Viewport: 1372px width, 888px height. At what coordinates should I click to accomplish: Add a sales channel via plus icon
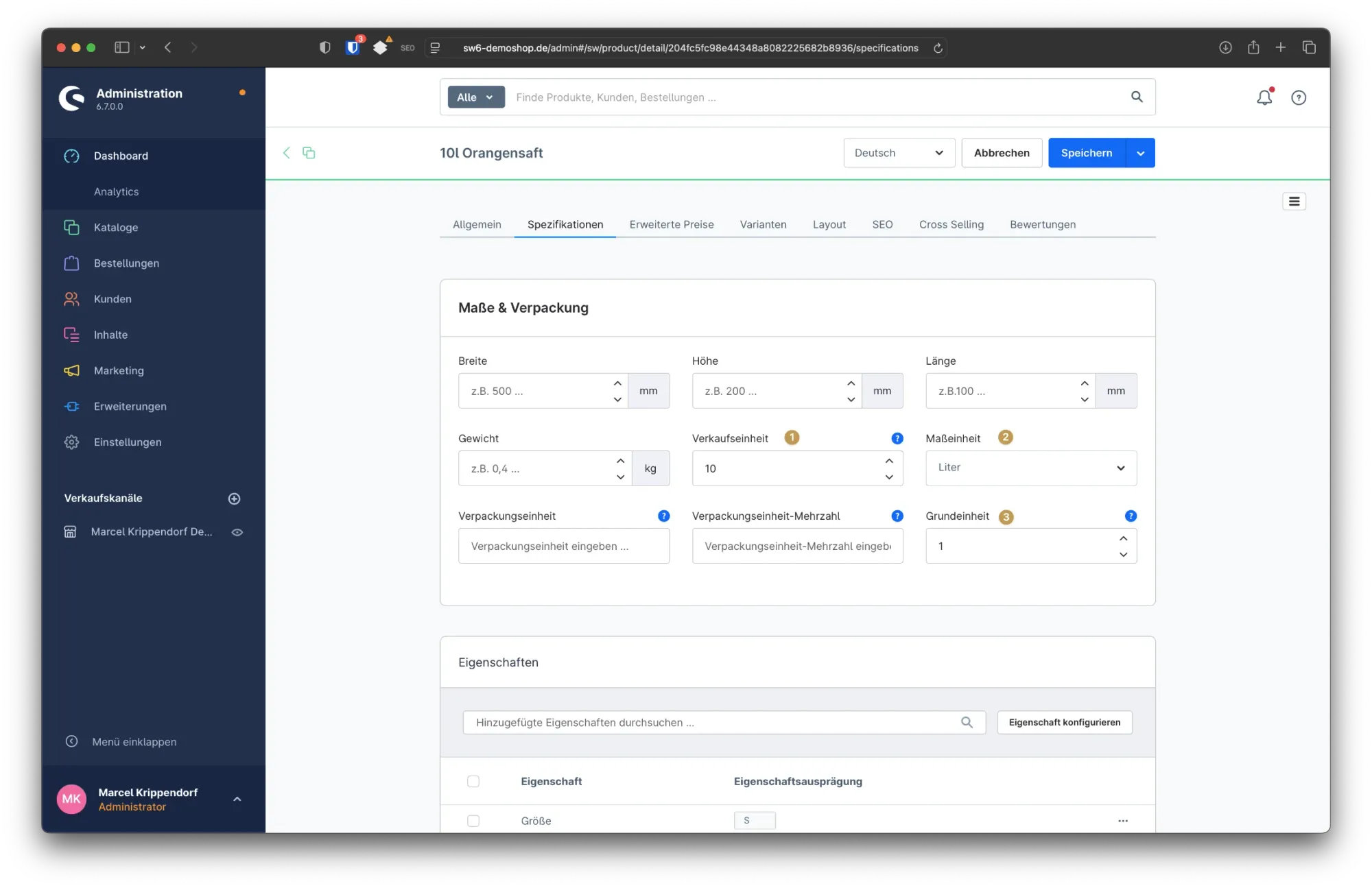234,499
